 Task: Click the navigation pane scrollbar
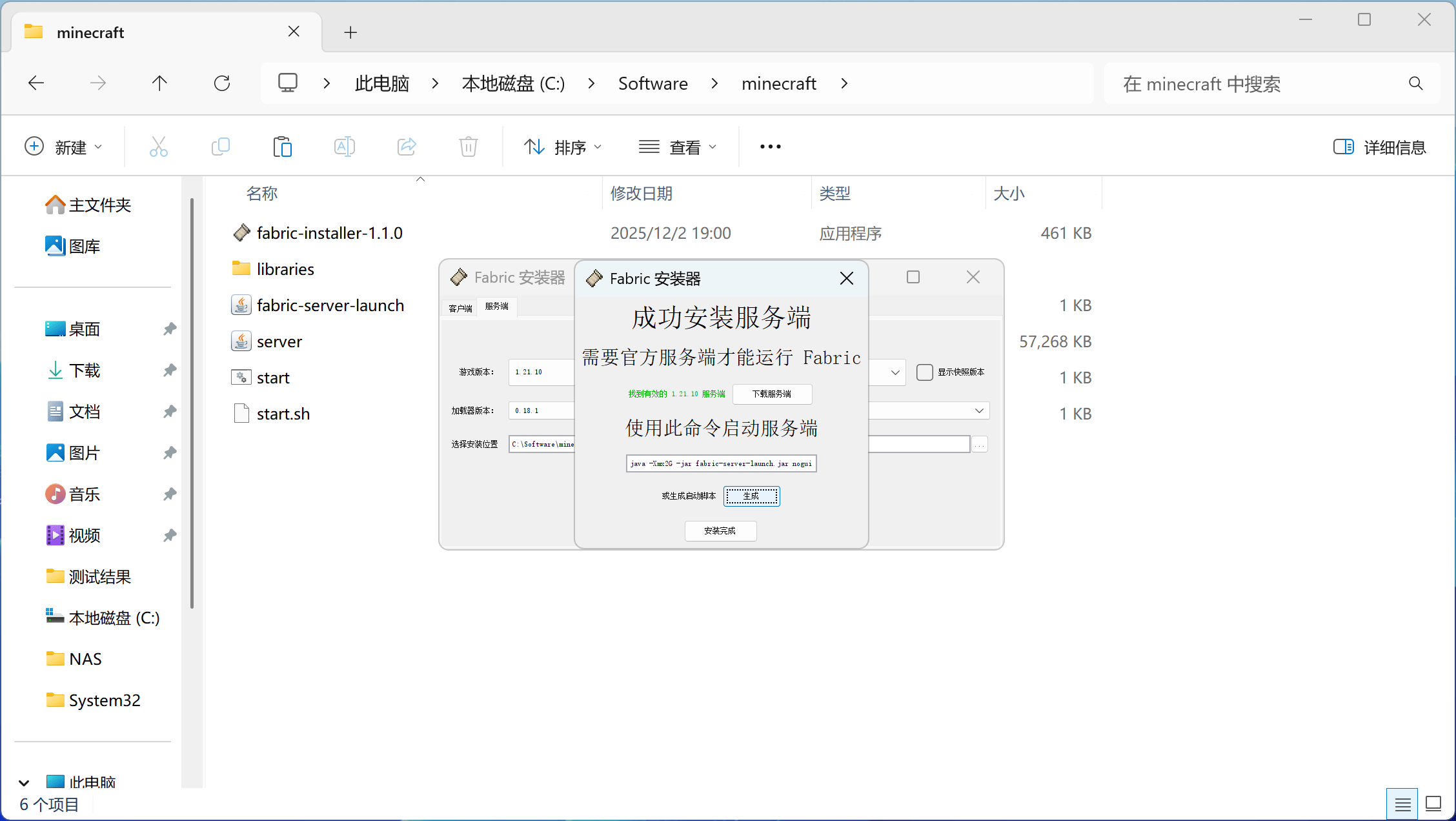pyautogui.click(x=192, y=403)
